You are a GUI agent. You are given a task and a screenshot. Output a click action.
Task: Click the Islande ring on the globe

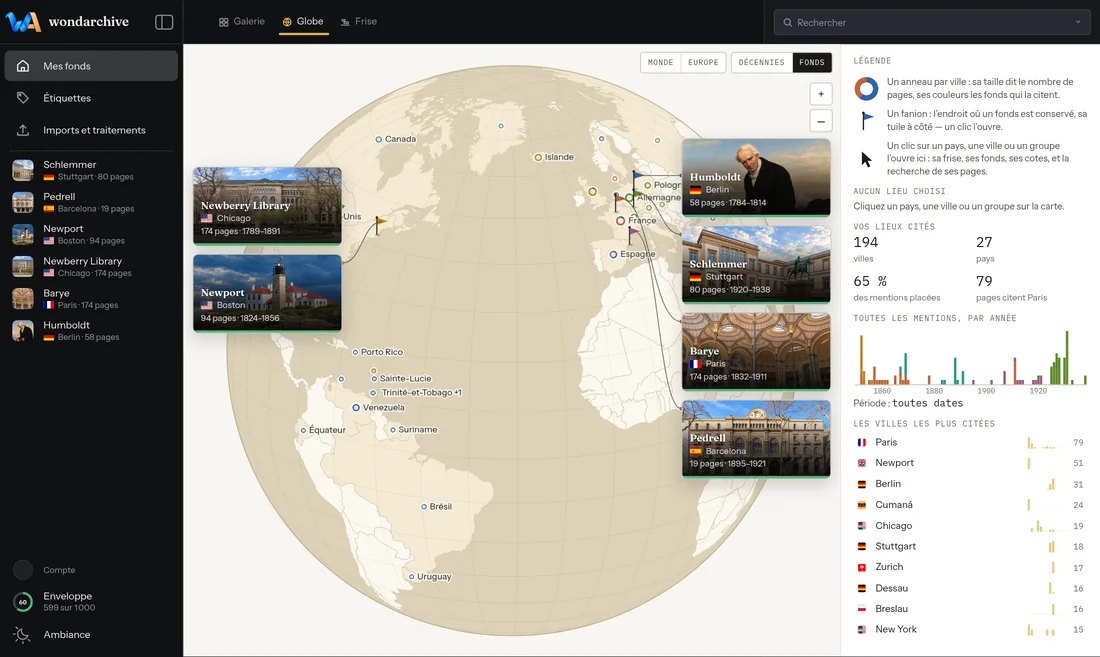[x=538, y=157]
